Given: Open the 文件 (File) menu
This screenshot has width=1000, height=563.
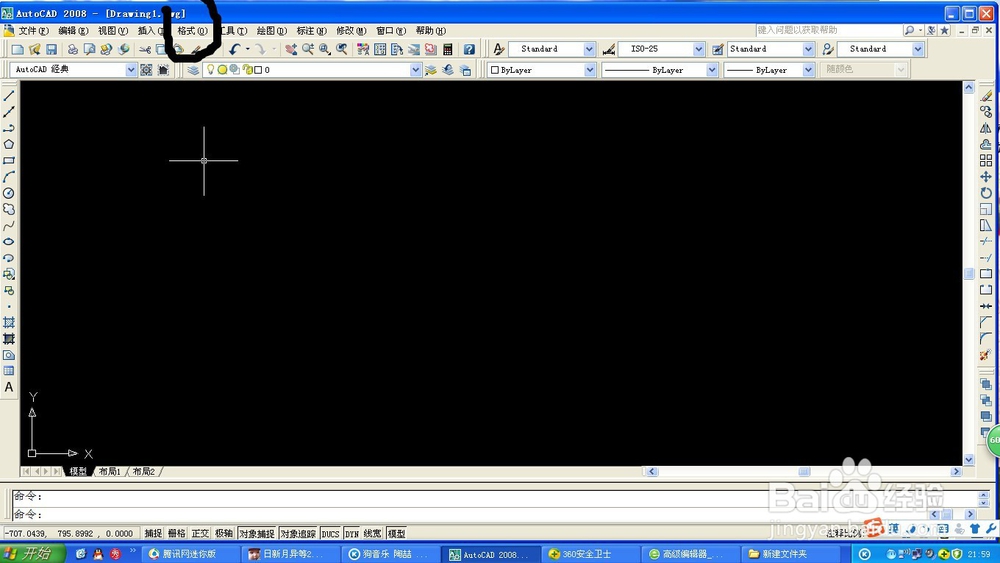Looking at the screenshot, I should click(33, 31).
